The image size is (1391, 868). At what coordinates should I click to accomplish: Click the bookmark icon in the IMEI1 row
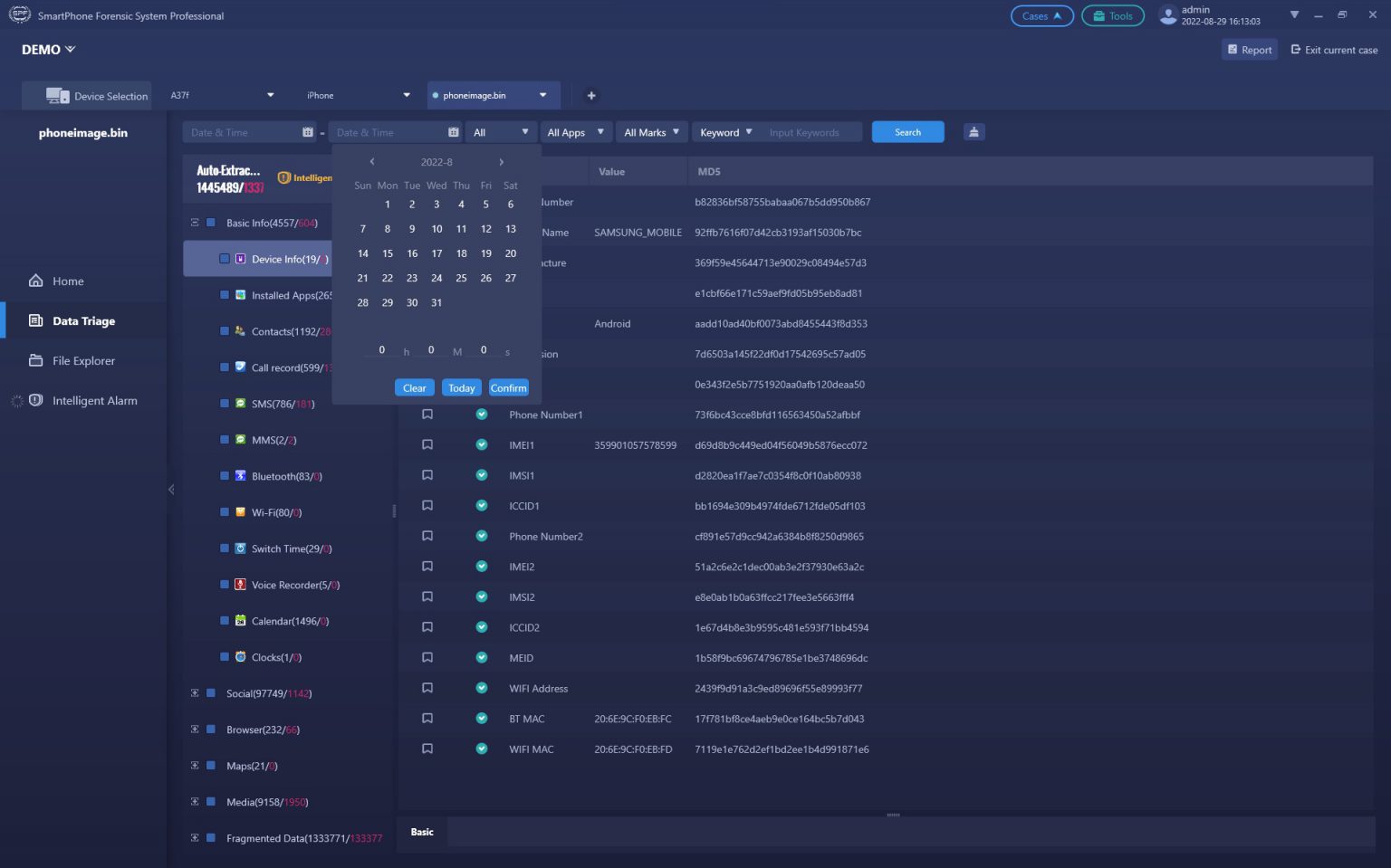(x=427, y=445)
